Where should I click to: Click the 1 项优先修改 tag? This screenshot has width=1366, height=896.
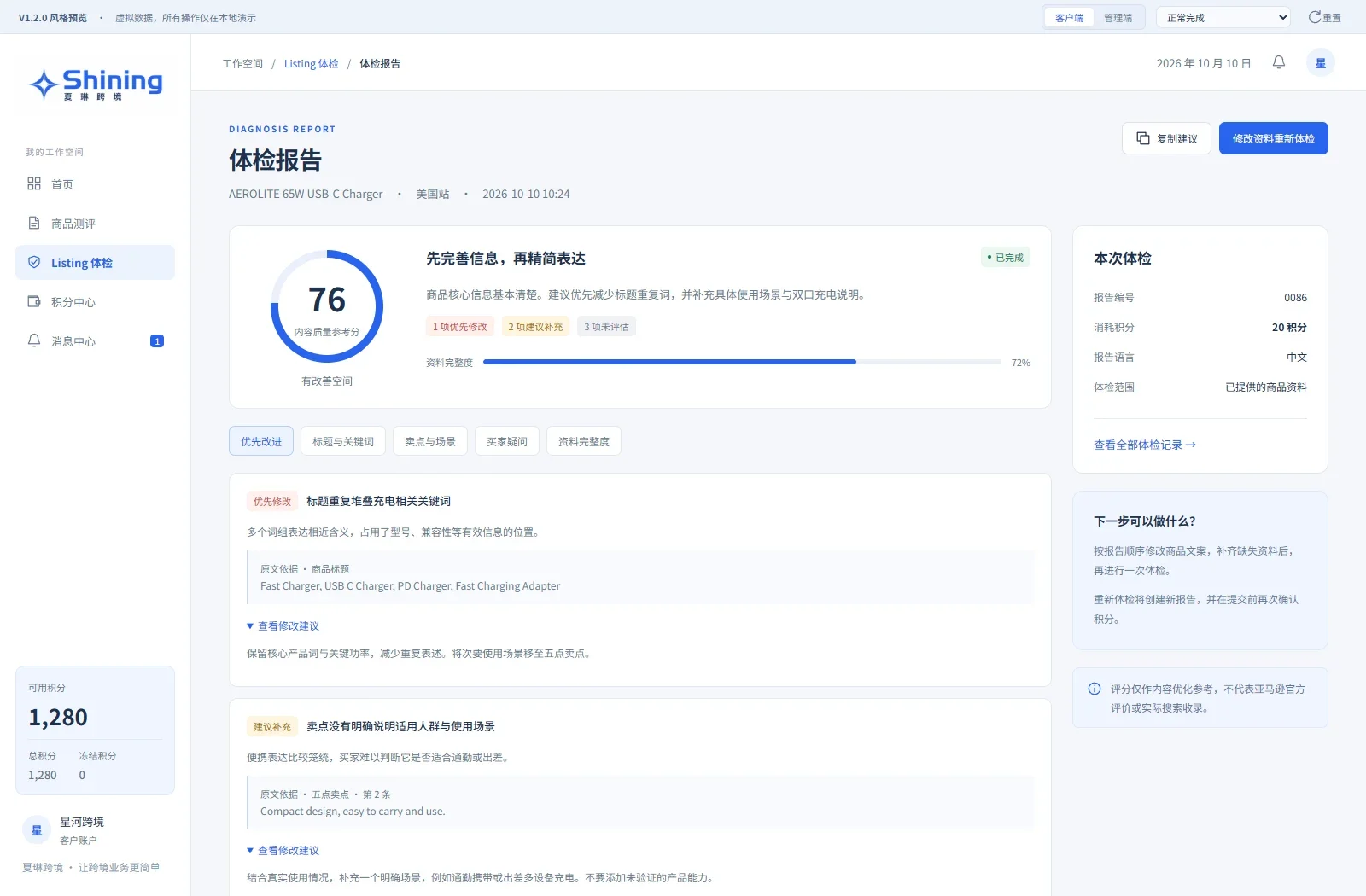460,326
